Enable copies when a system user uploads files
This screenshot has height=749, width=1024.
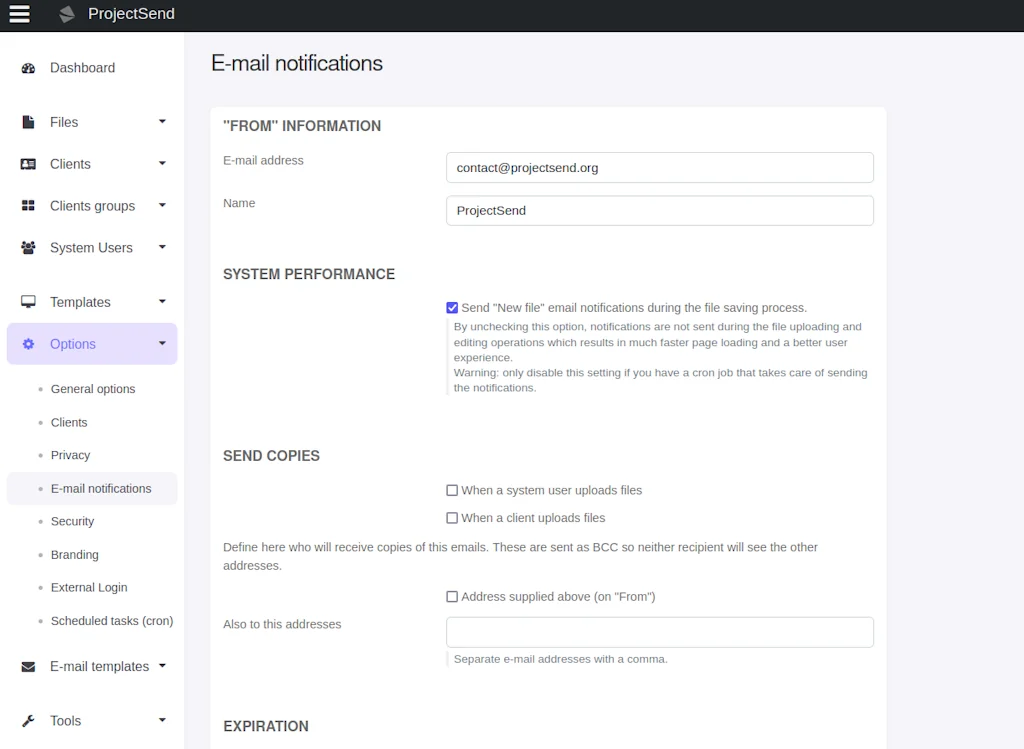452,490
